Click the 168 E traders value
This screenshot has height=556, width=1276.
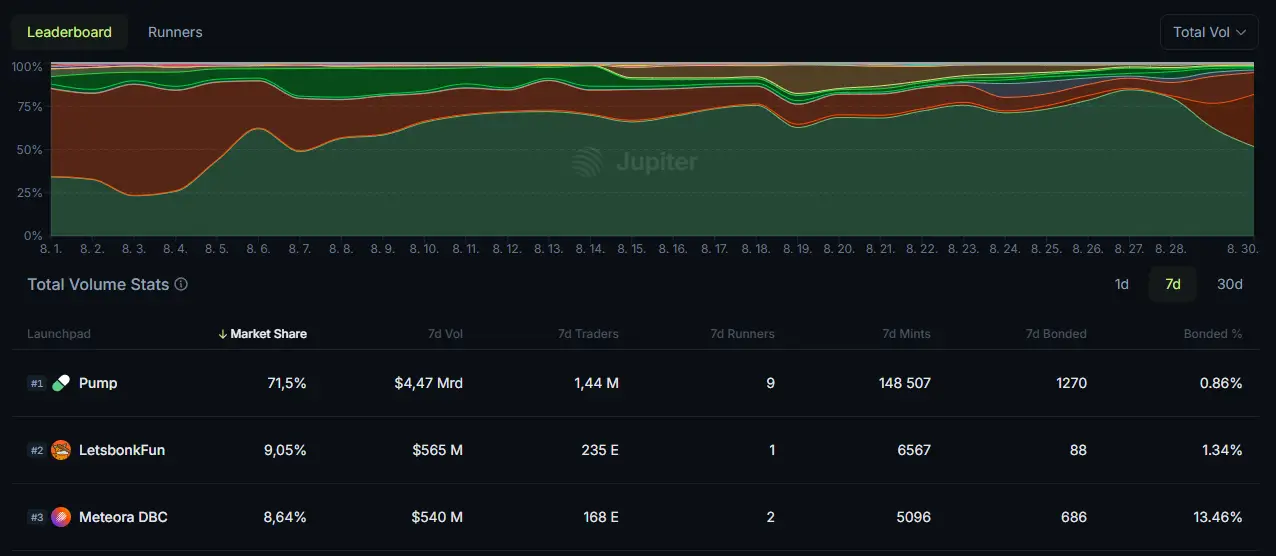[600, 517]
